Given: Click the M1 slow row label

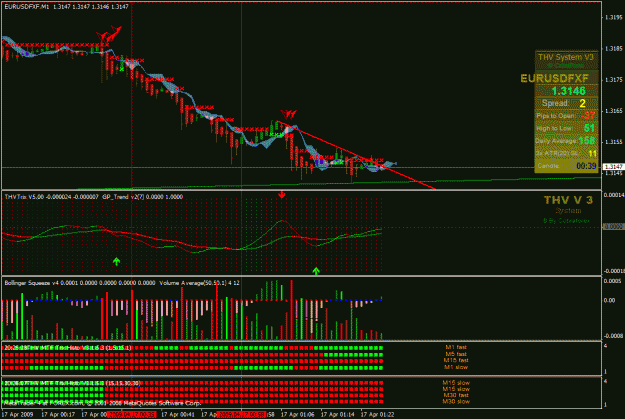Looking at the screenshot, I should 456,367.
